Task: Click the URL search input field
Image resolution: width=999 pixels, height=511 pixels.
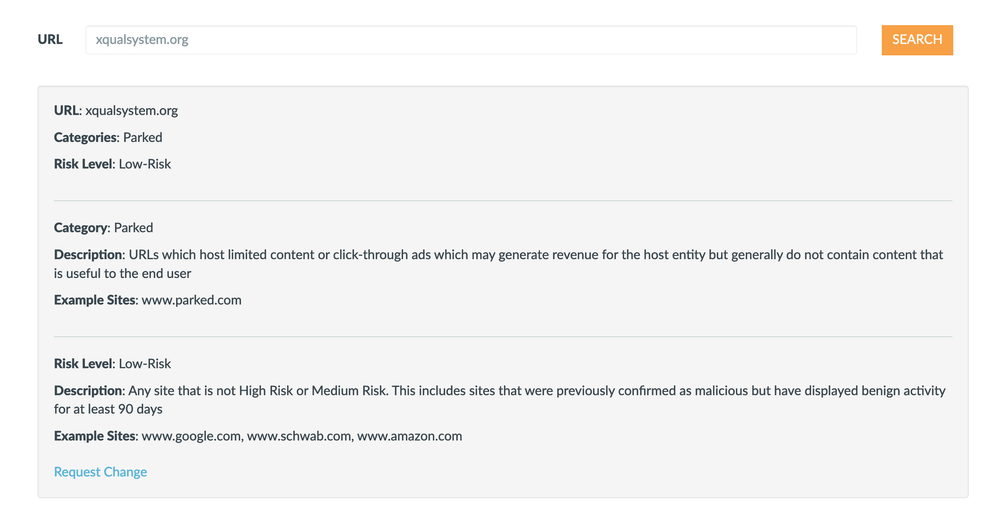Action: coord(470,40)
